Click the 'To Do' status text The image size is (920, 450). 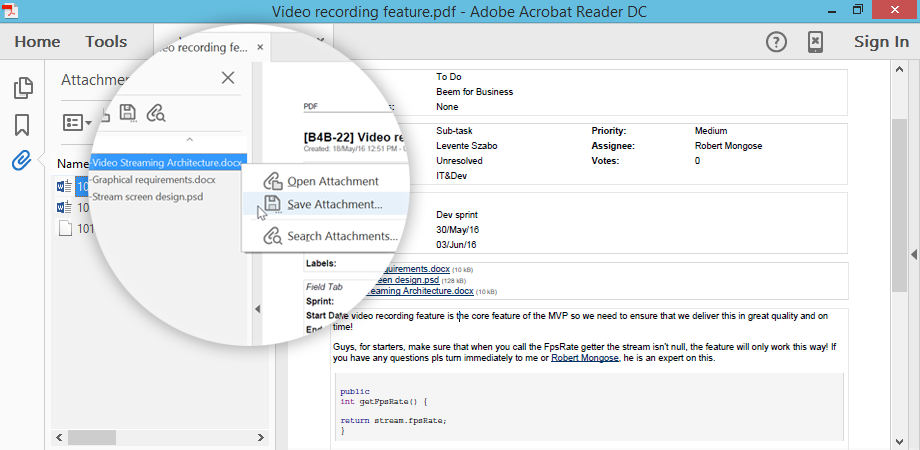point(449,77)
